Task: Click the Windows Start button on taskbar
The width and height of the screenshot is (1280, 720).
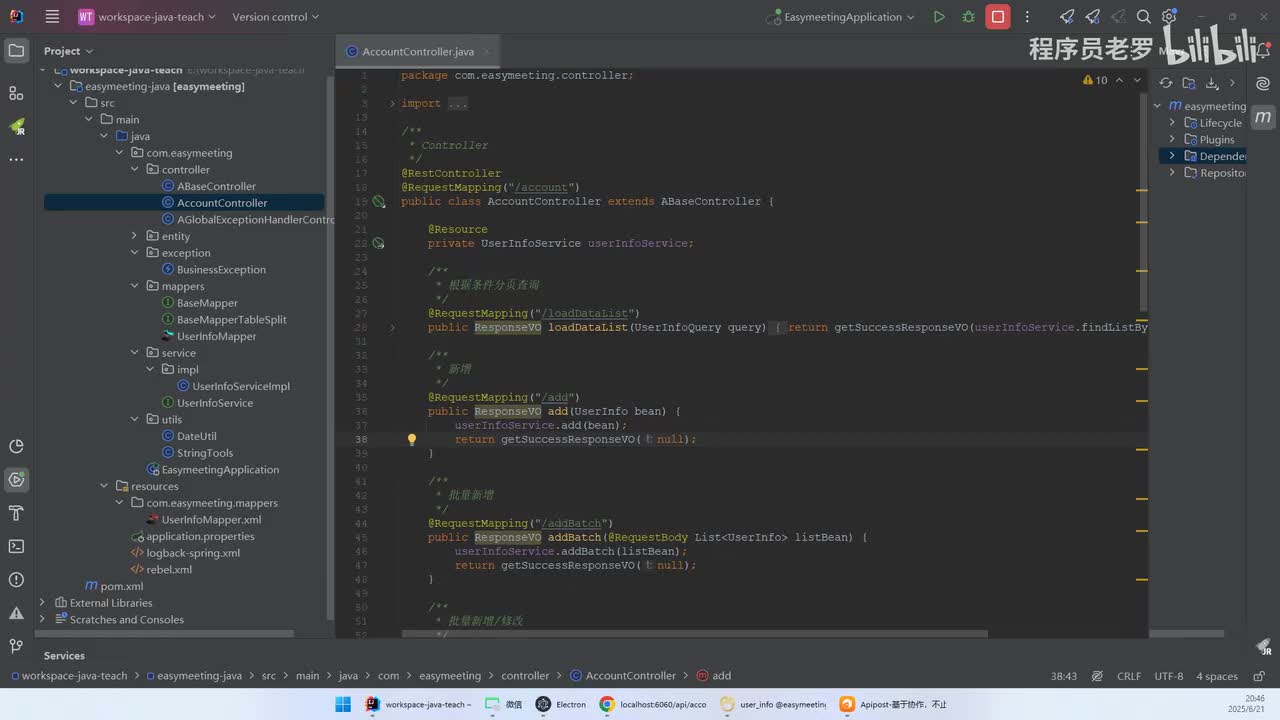Action: coord(343,704)
